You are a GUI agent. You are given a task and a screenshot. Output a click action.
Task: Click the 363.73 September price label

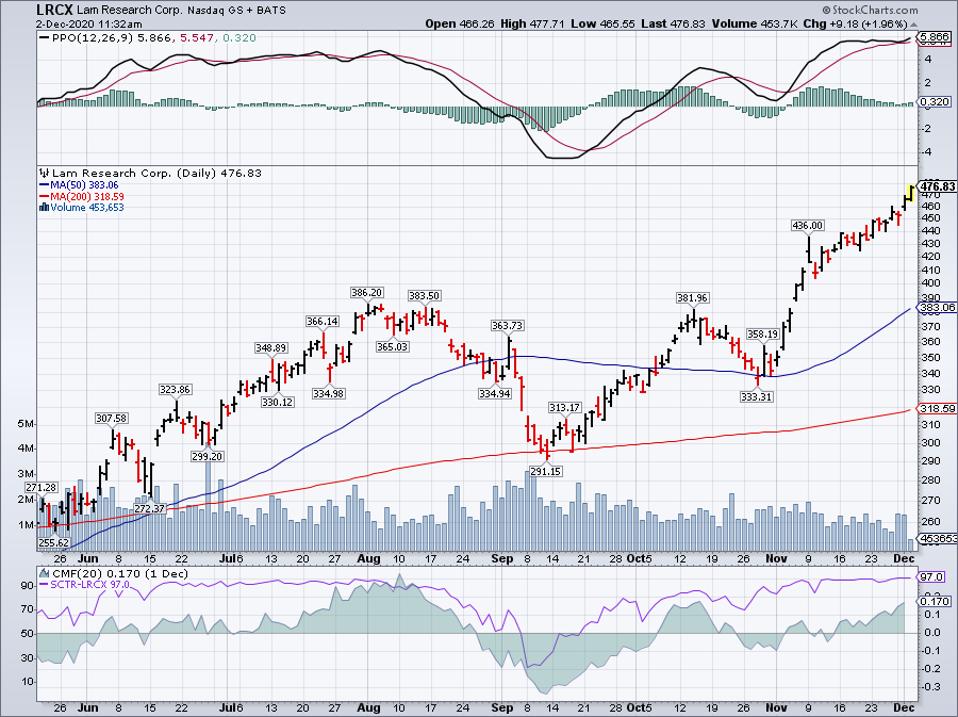(508, 326)
